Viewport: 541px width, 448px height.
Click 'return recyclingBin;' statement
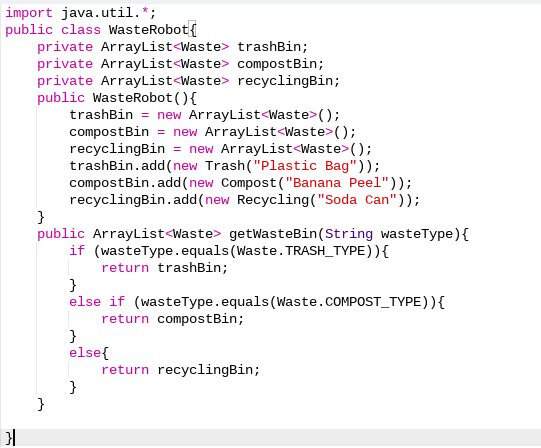[180, 370]
